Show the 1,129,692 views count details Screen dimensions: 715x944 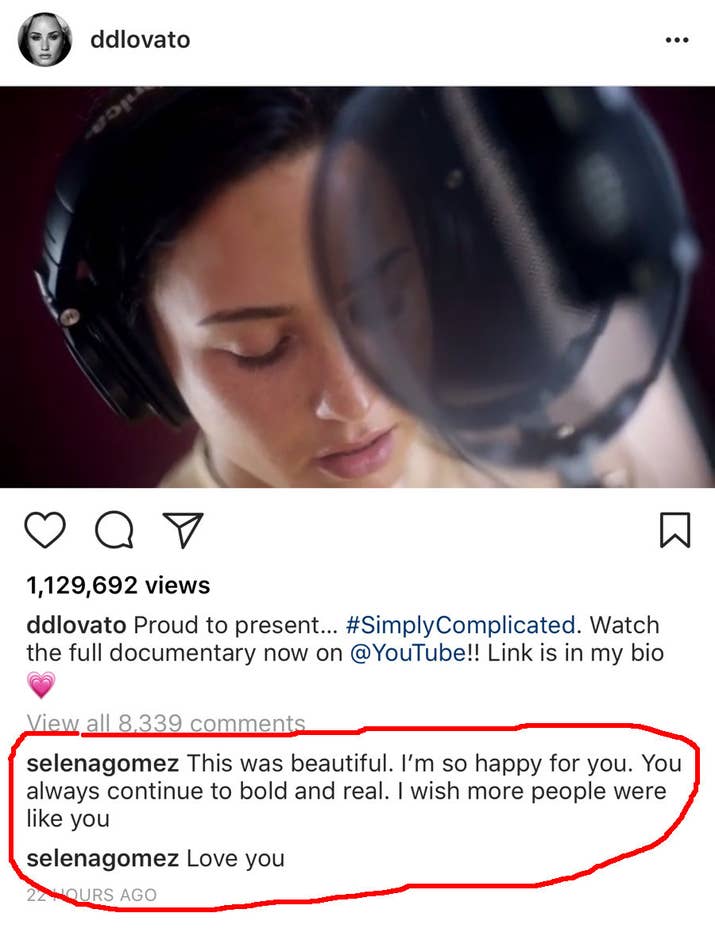point(118,585)
